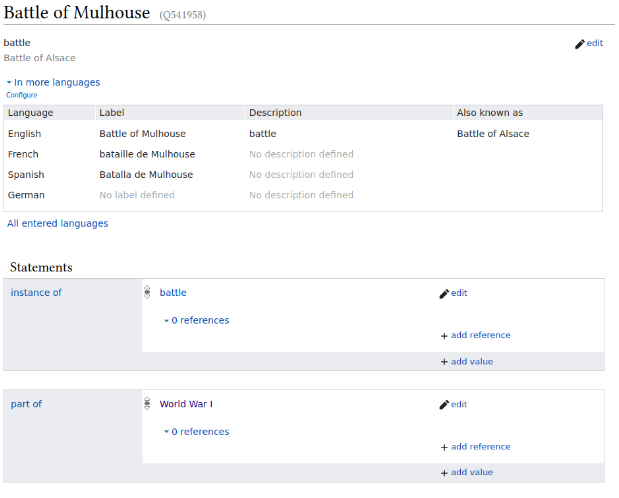Screen dimensions: 619x498
Task: Follow the World War I link
Action: click(186, 404)
